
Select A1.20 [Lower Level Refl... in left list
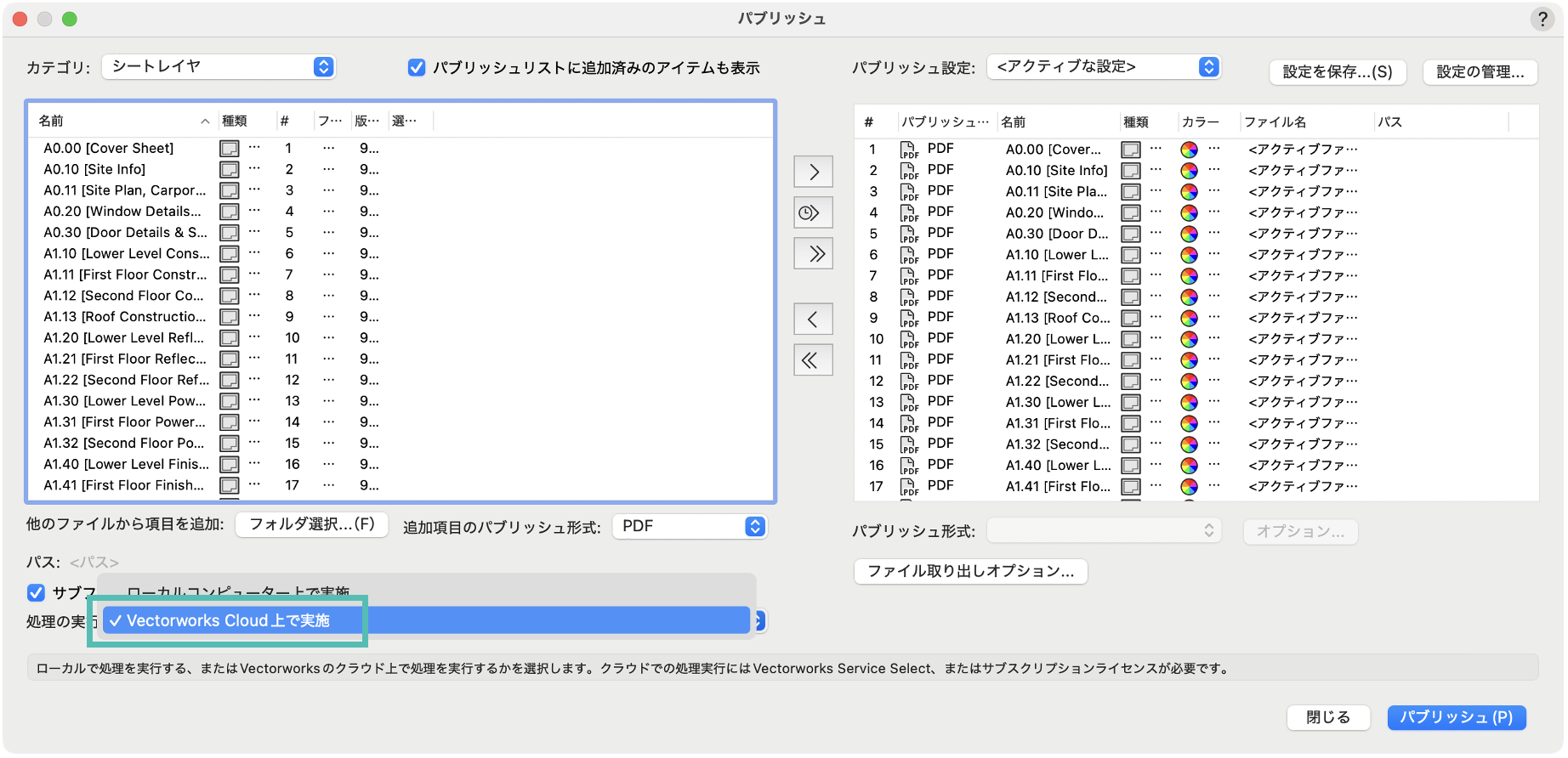pos(124,338)
